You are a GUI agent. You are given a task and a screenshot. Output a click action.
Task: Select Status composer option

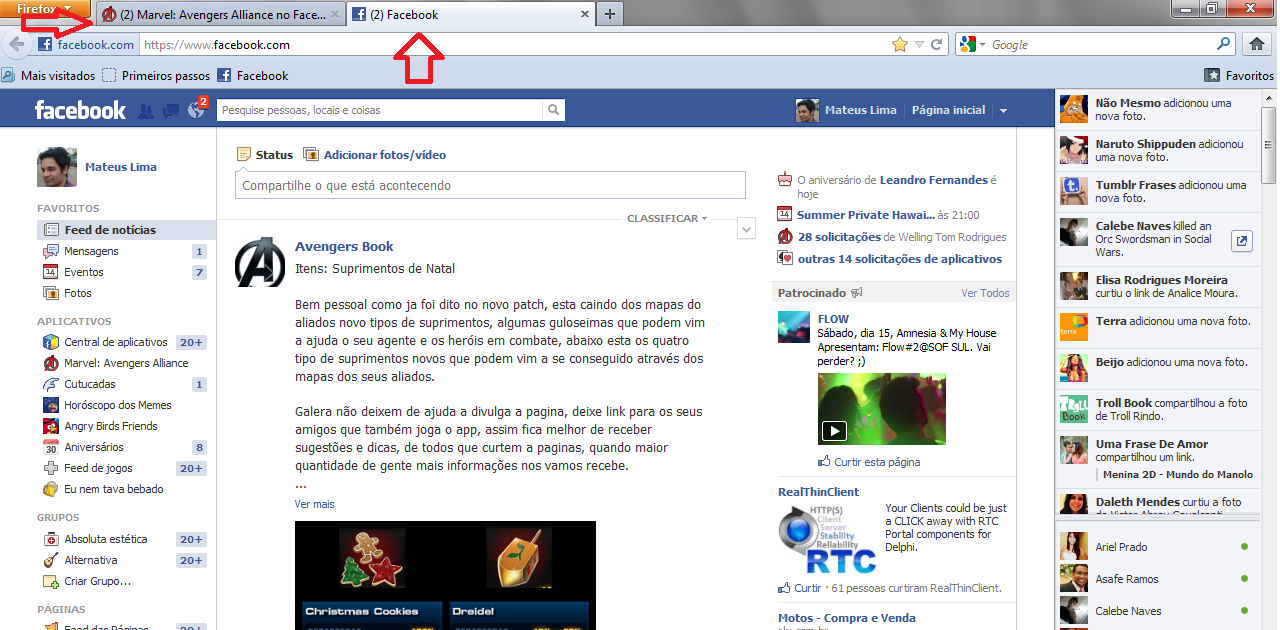point(265,155)
